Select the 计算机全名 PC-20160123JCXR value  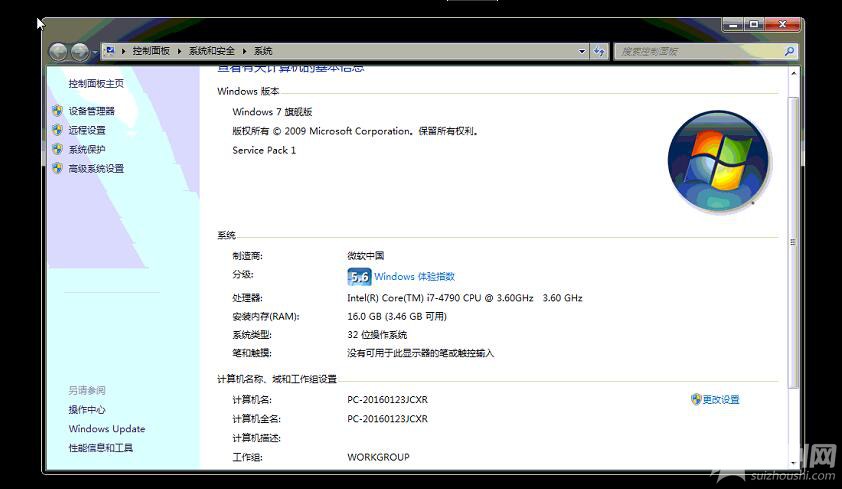coord(388,419)
